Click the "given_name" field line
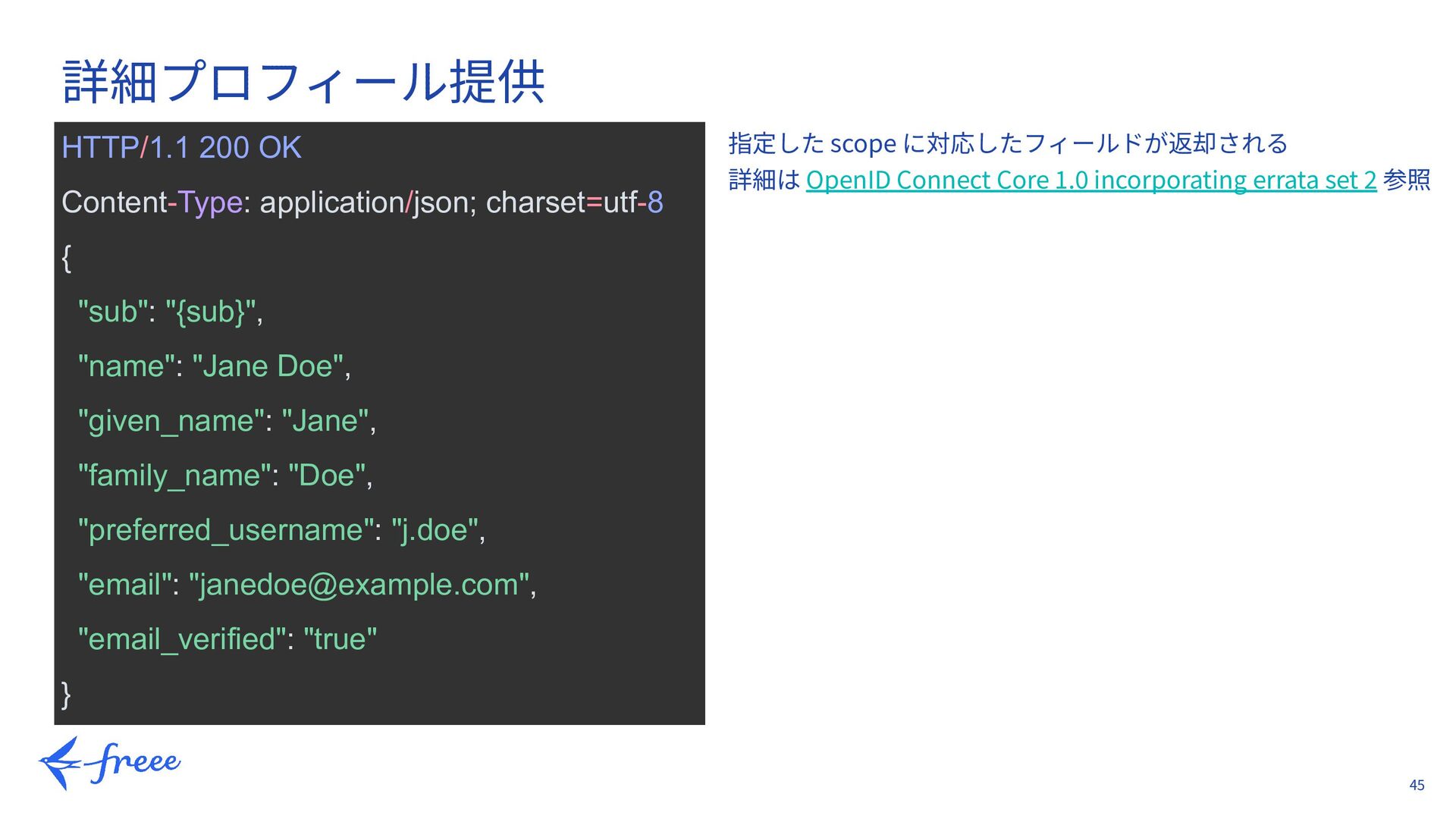The width and height of the screenshot is (1456, 819). [x=227, y=421]
